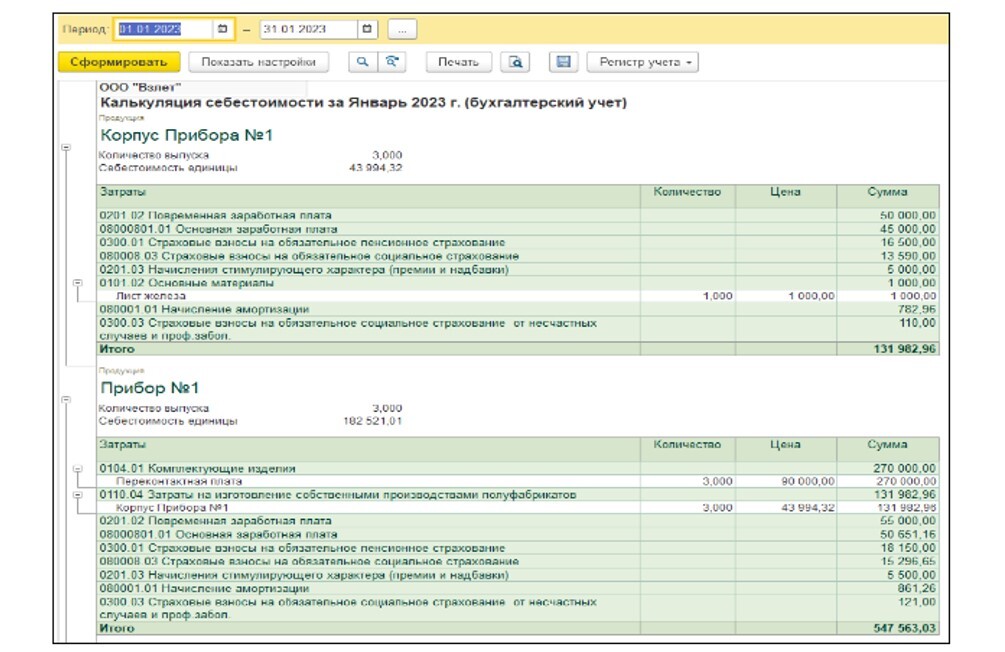Viewport: 1005px width, 652px height.
Task: Click the end date input 31.01.2023
Action: (308, 29)
